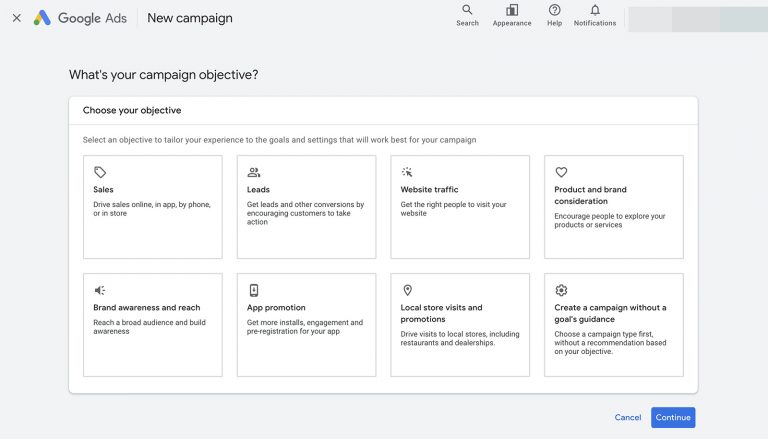This screenshot has height=439, width=768.
Task: Choose the Website traffic objective title
Action: 430,190
